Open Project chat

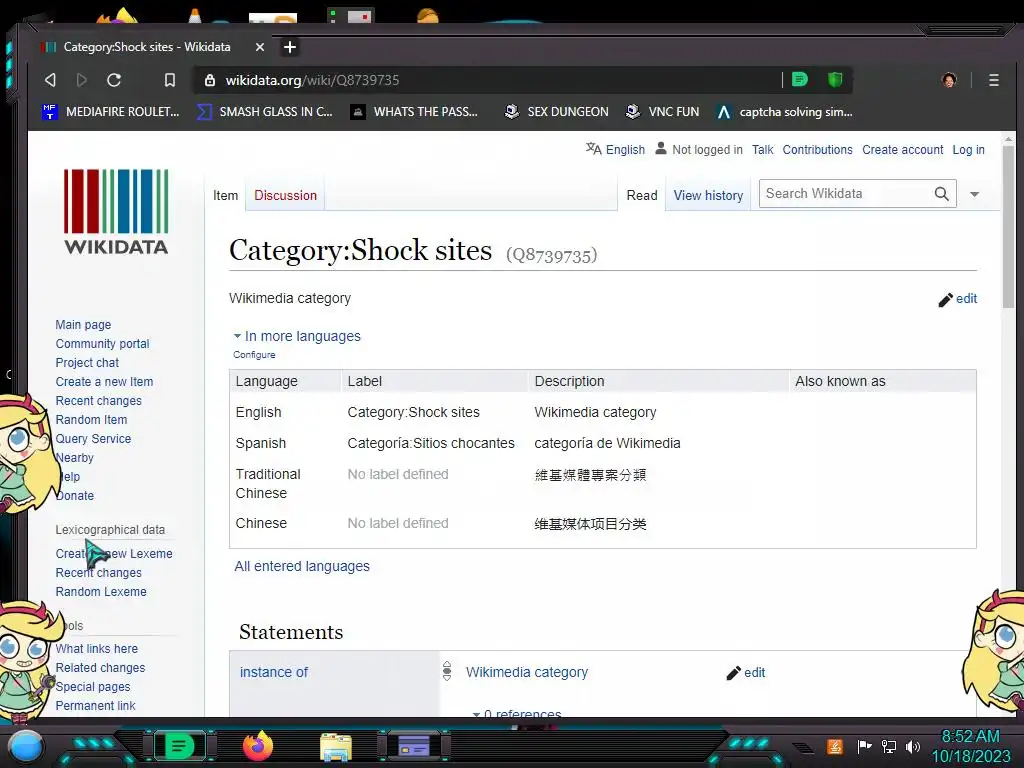87,362
